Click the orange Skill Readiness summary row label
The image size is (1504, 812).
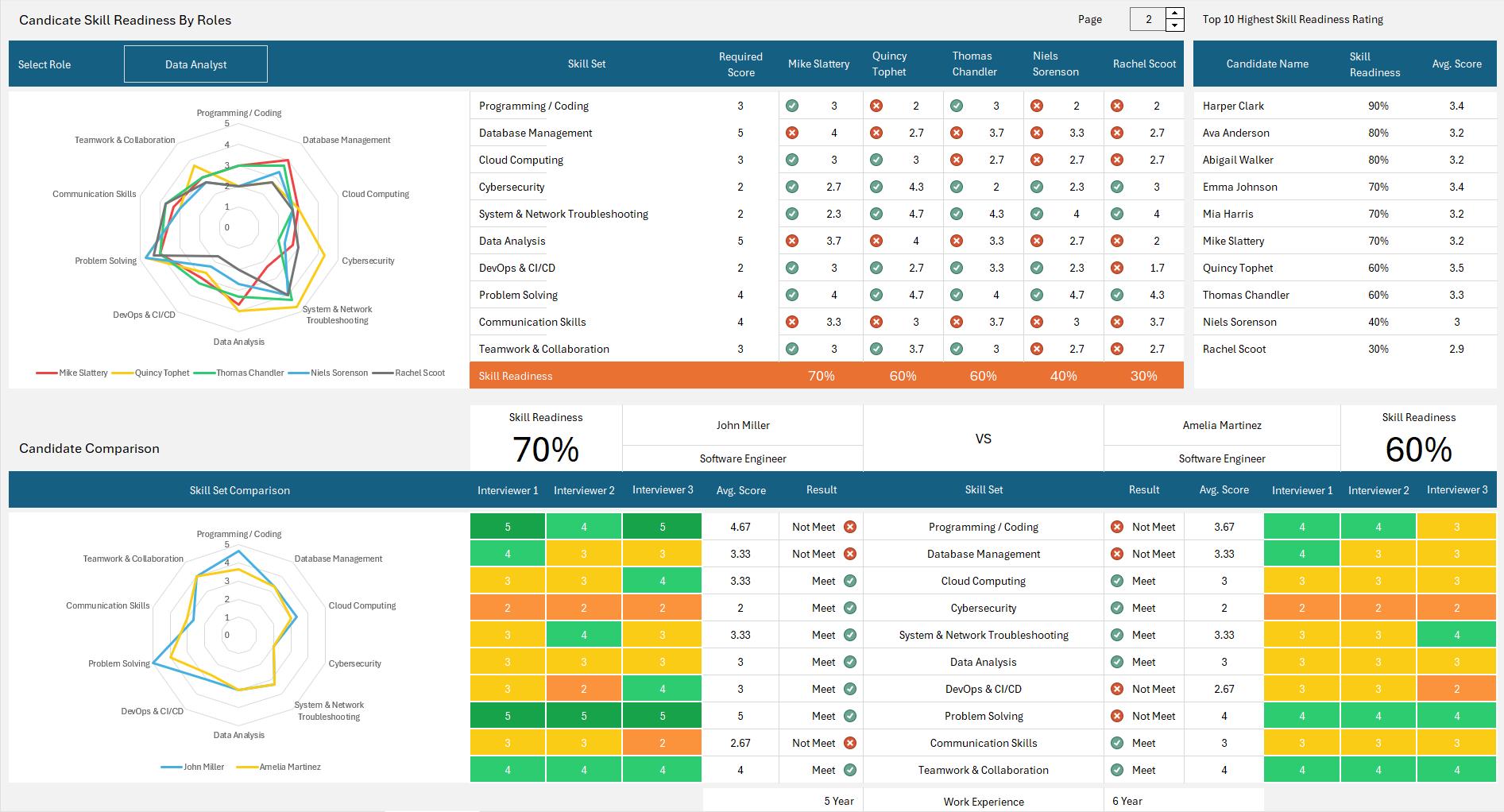pyautogui.click(x=515, y=376)
